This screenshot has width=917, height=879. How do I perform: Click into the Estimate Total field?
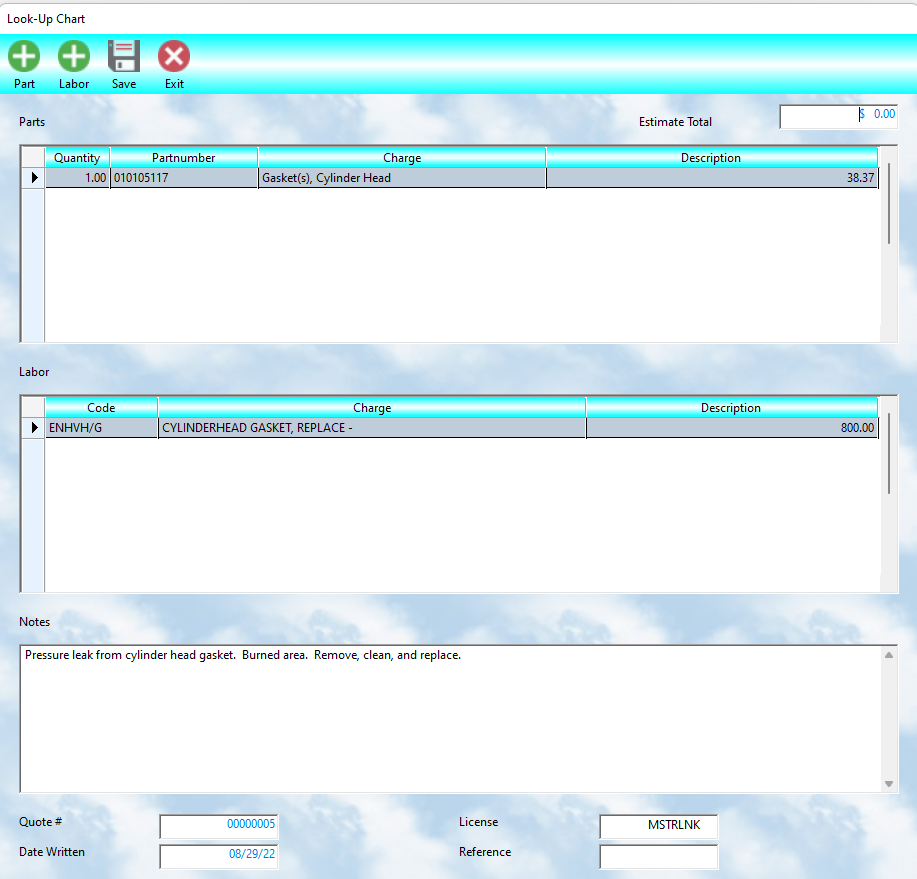tap(838, 116)
